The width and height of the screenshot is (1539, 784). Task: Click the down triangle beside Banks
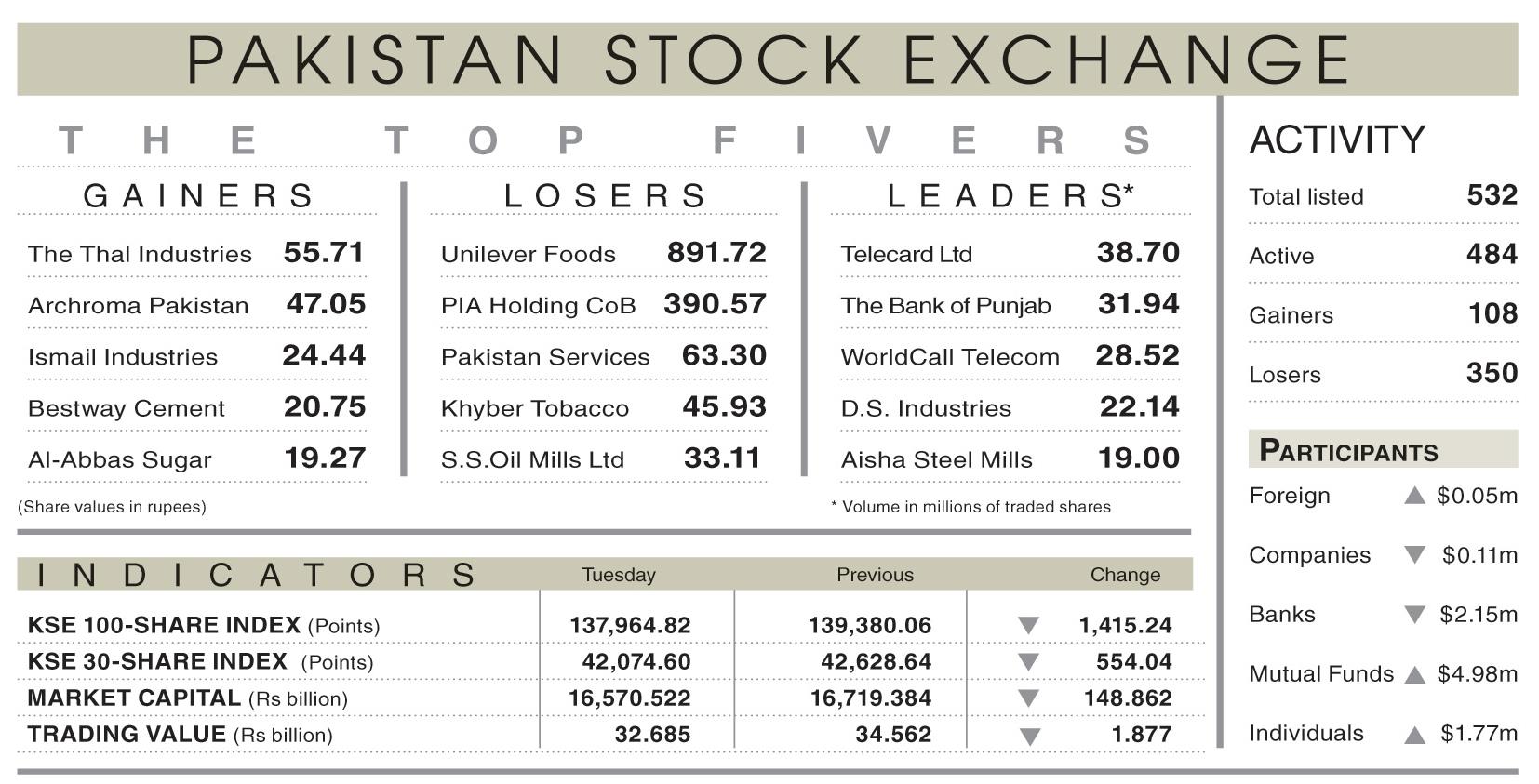pos(1414,615)
